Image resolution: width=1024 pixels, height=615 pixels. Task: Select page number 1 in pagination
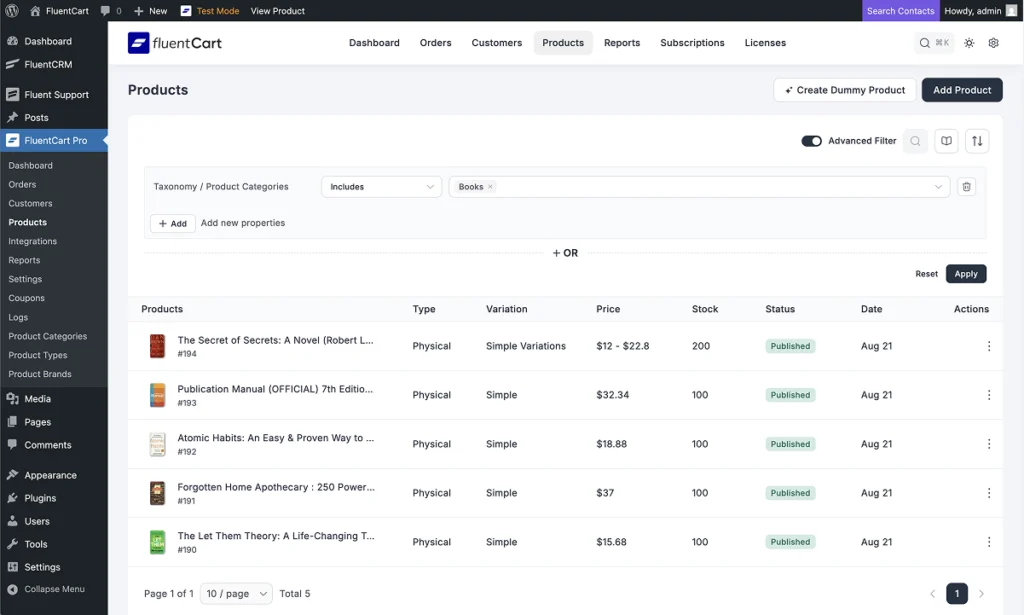click(957, 593)
